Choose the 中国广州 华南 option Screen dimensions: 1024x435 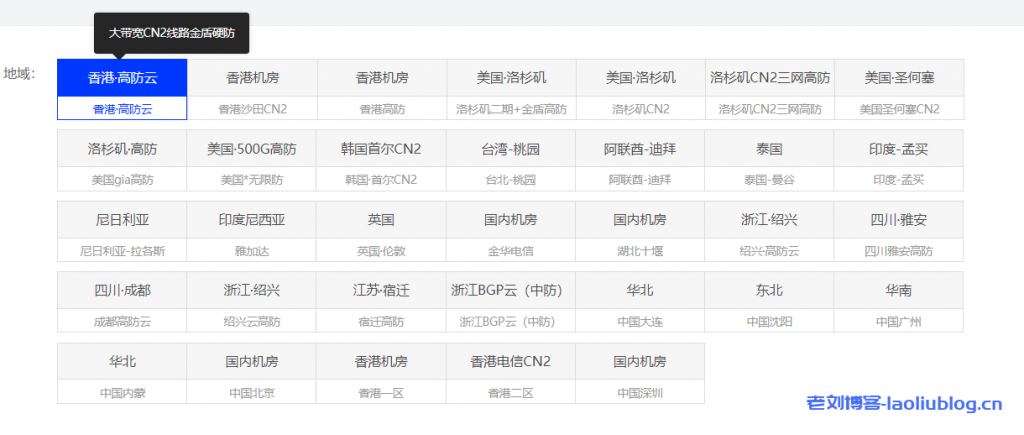(899, 302)
